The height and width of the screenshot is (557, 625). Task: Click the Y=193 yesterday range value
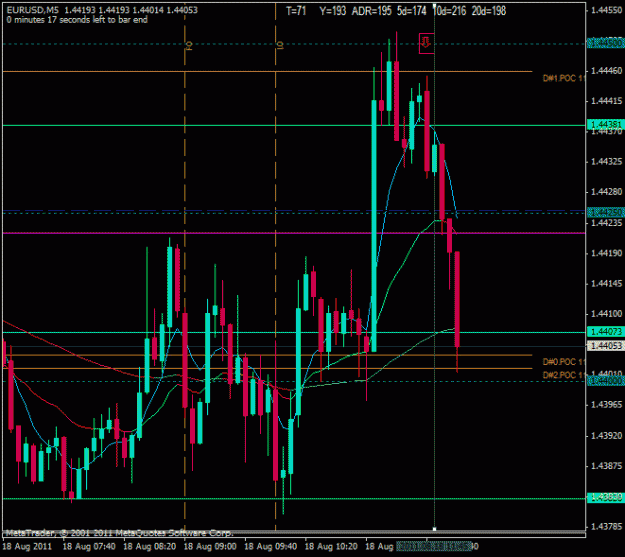[332, 11]
